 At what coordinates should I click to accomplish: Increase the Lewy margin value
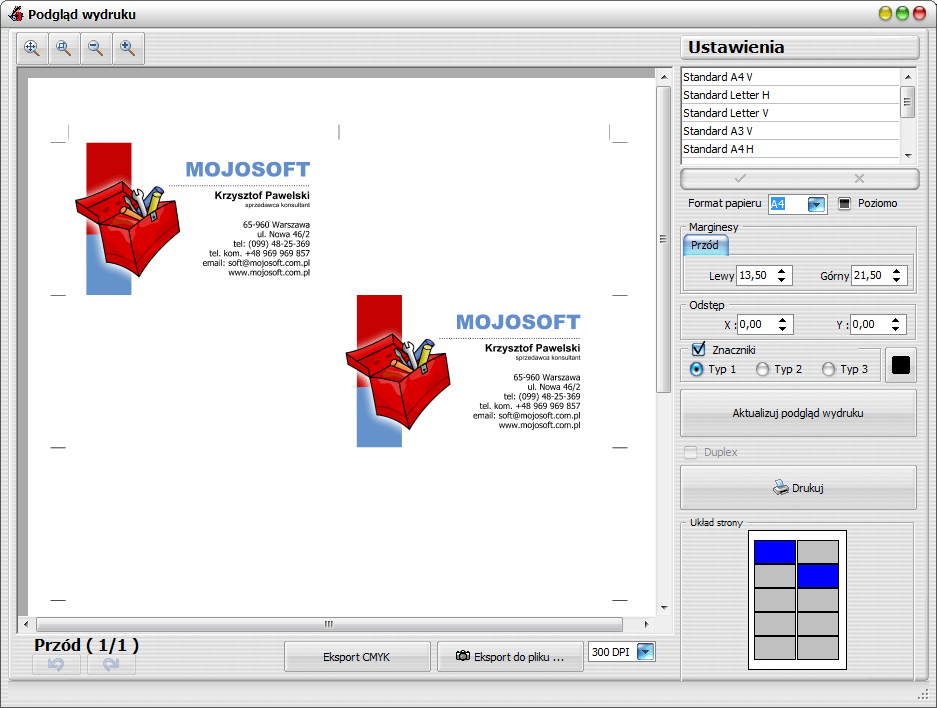pos(782,271)
